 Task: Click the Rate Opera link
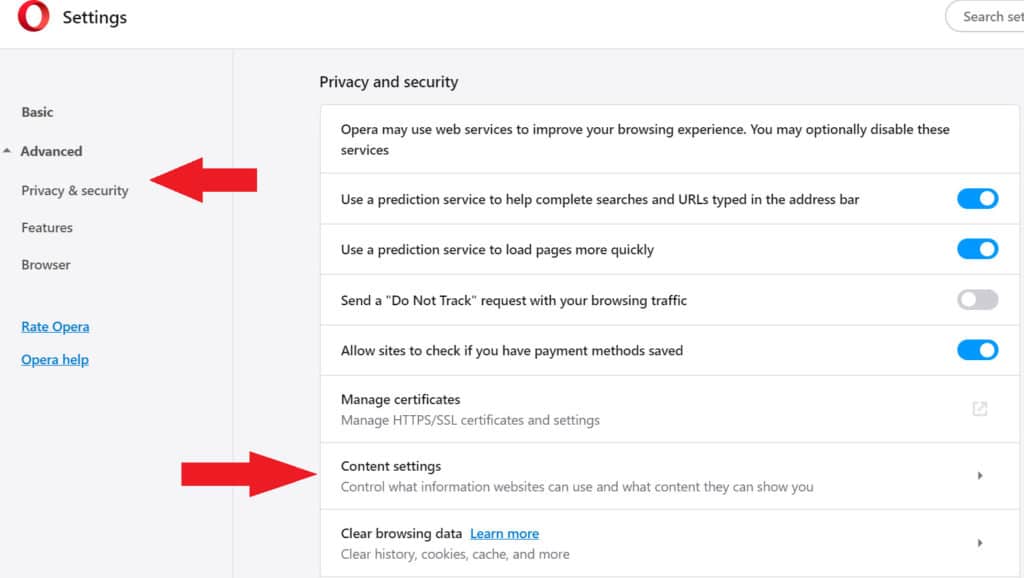[x=55, y=327]
